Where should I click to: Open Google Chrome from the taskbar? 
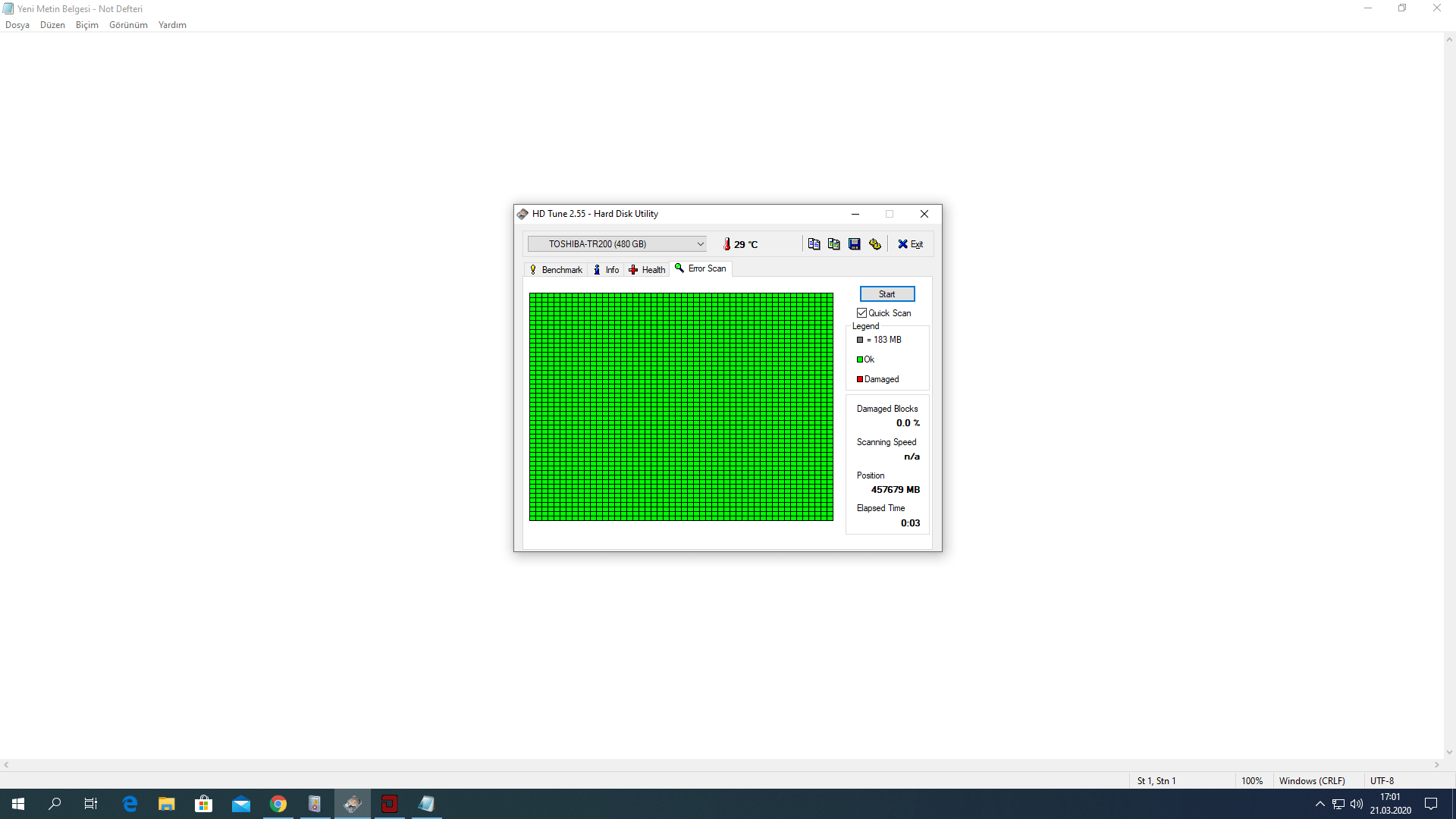click(x=278, y=804)
